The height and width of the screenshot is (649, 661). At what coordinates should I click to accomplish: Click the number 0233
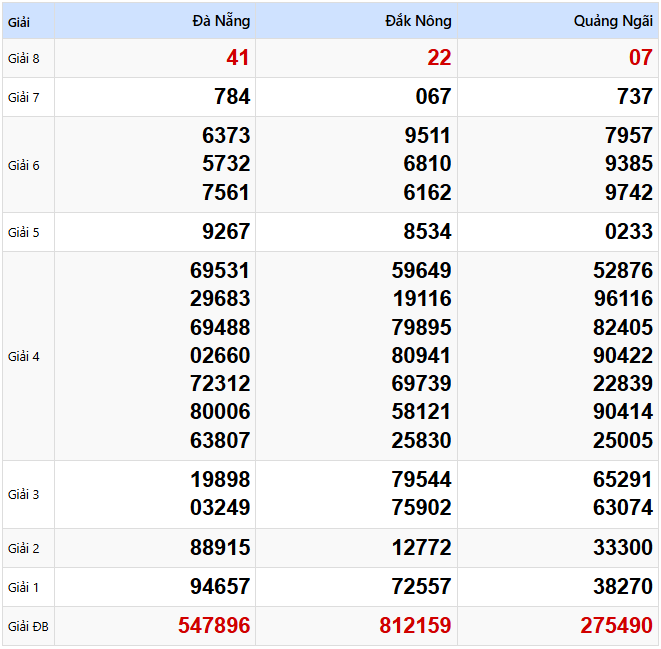pos(629,231)
